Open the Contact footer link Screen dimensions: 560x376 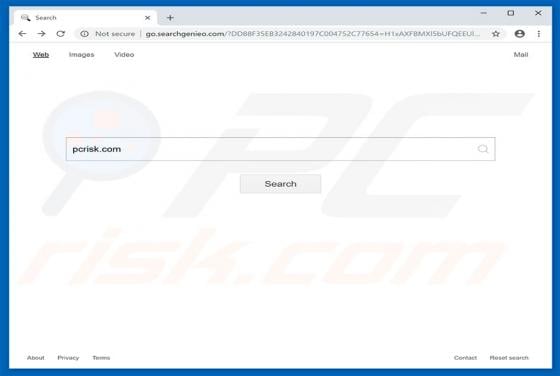(465, 357)
